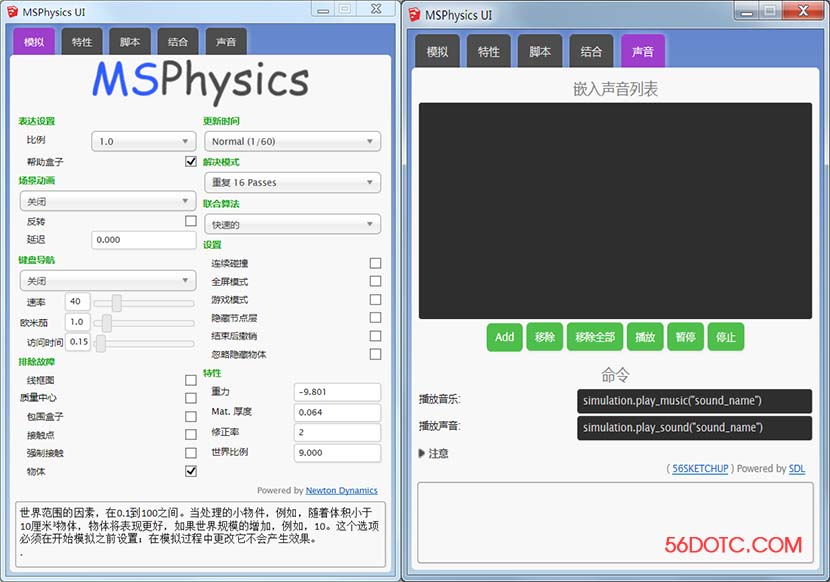Click the 播放 (play) sound button
The height and width of the screenshot is (582, 830).
(x=645, y=337)
